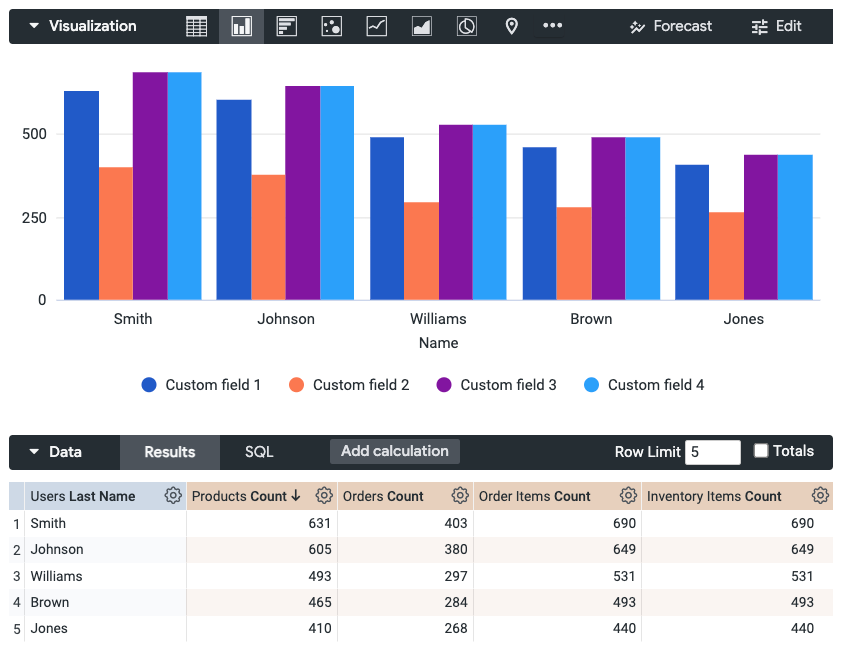856x652 pixels.
Task: Open gear menu for Users Last Name column
Action: [173, 495]
